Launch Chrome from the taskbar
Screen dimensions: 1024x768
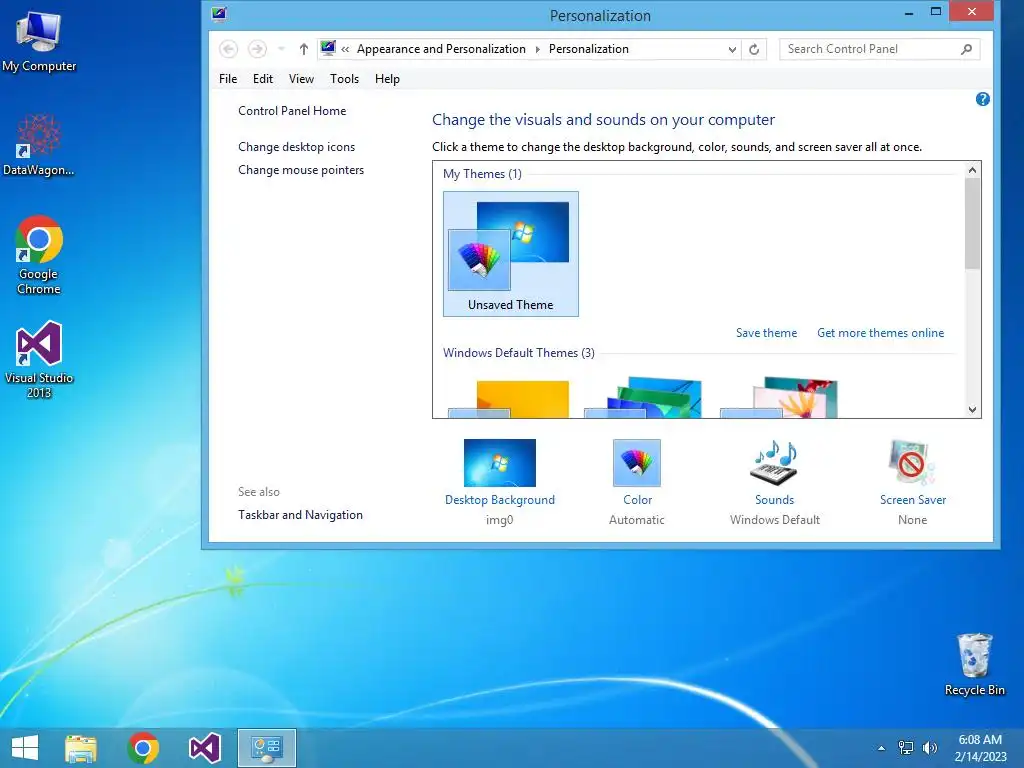[x=143, y=748]
